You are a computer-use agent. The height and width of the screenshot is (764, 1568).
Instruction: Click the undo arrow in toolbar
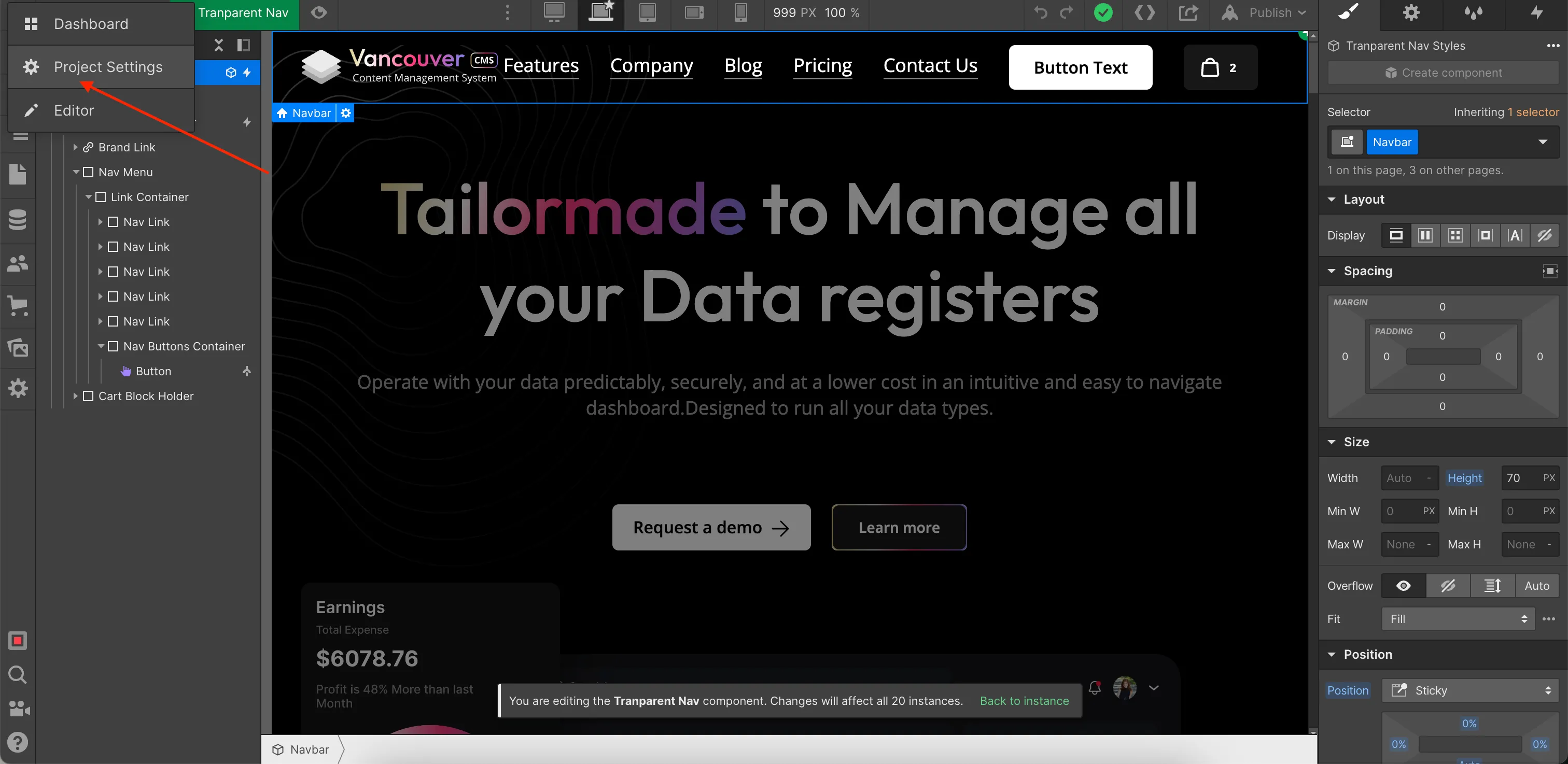coord(1040,13)
